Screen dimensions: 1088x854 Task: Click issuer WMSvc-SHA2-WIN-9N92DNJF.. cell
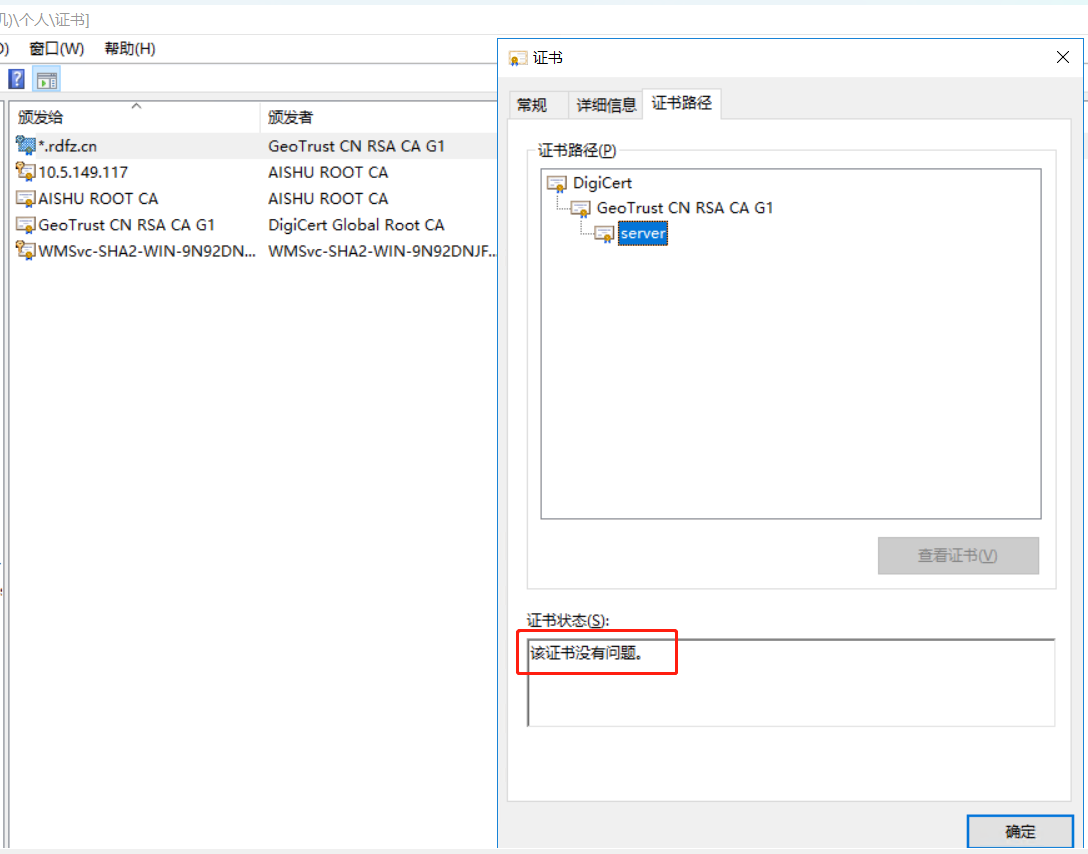(x=382, y=251)
